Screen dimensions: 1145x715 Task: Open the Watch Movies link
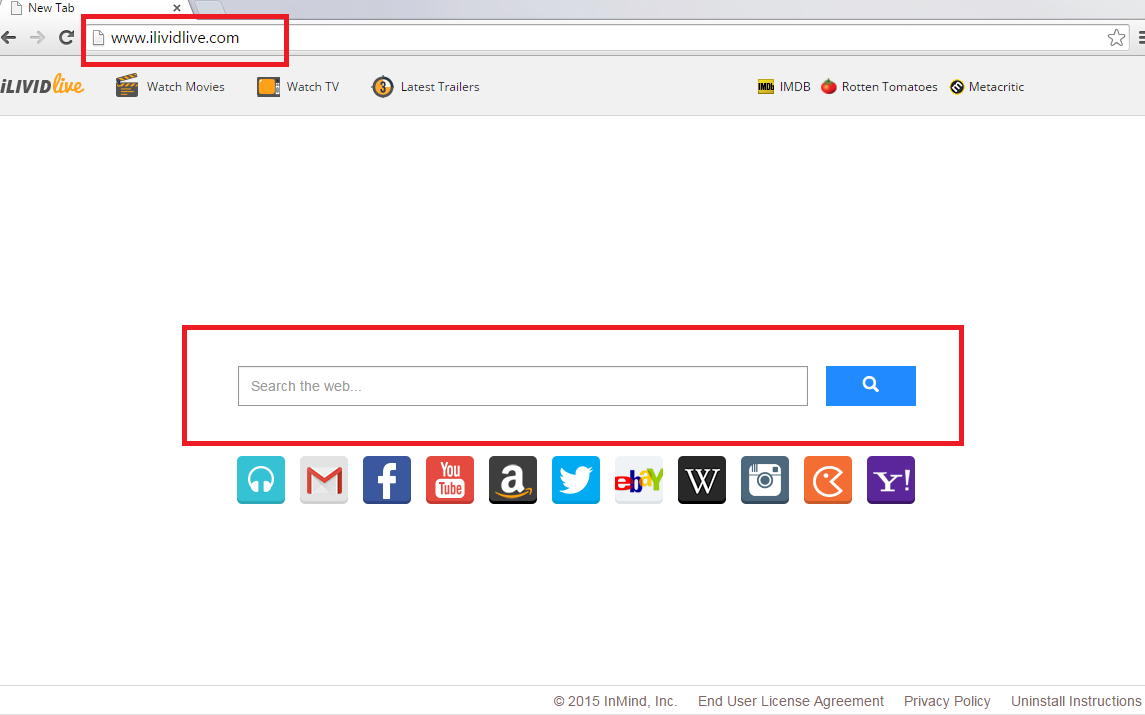click(x=171, y=87)
